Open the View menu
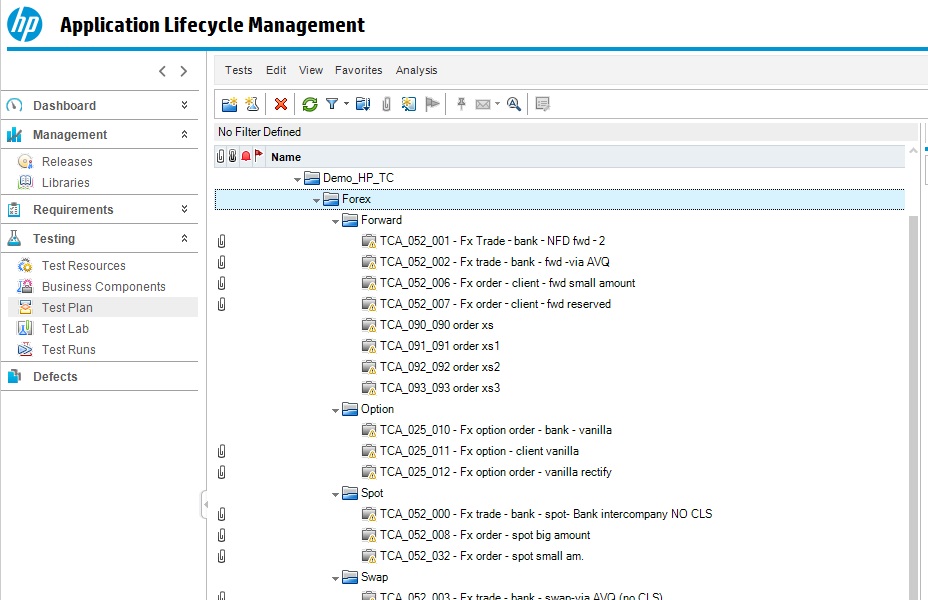The image size is (928, 600). click(x=311, y=70)
